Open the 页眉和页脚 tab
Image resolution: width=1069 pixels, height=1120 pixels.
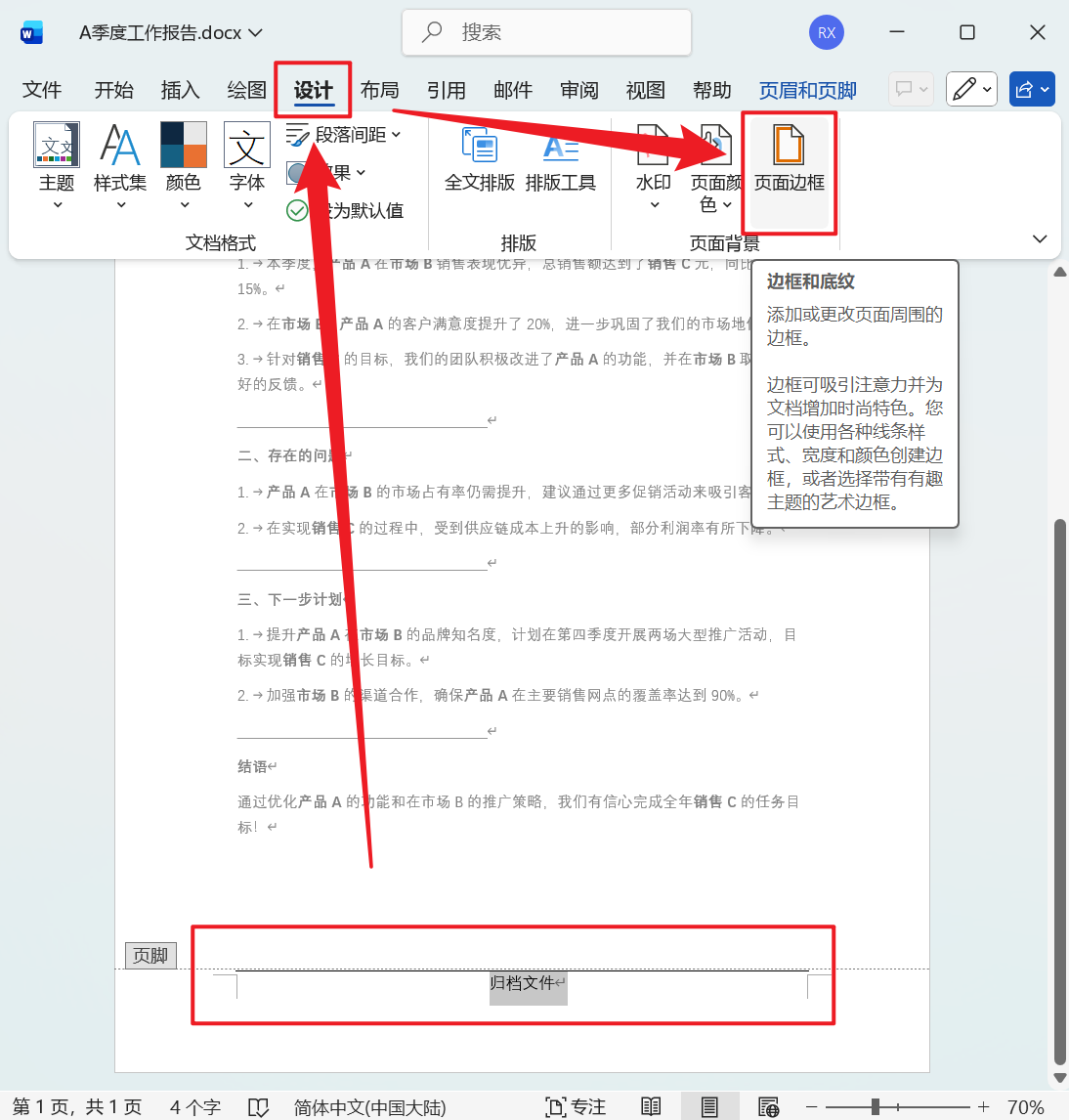[x=807, y=89]
